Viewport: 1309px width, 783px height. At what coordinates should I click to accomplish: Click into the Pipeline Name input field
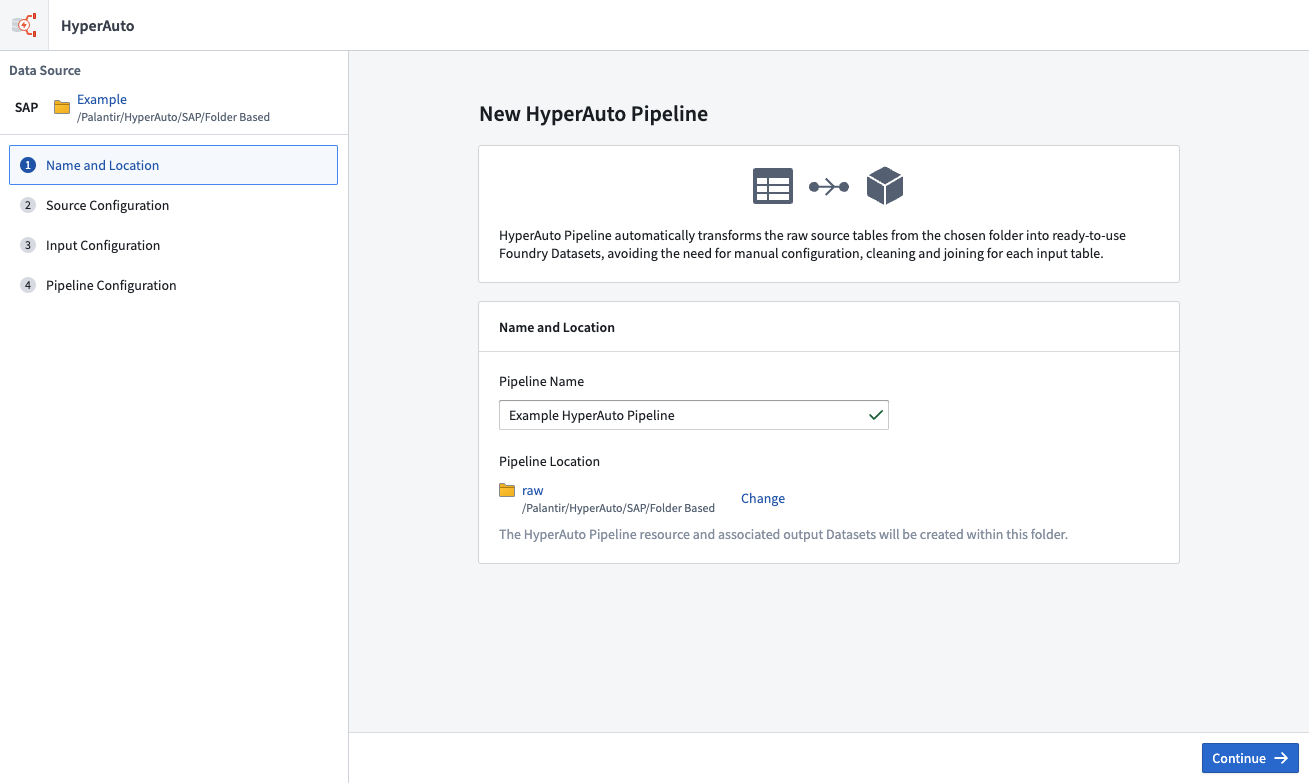point(694,415)
